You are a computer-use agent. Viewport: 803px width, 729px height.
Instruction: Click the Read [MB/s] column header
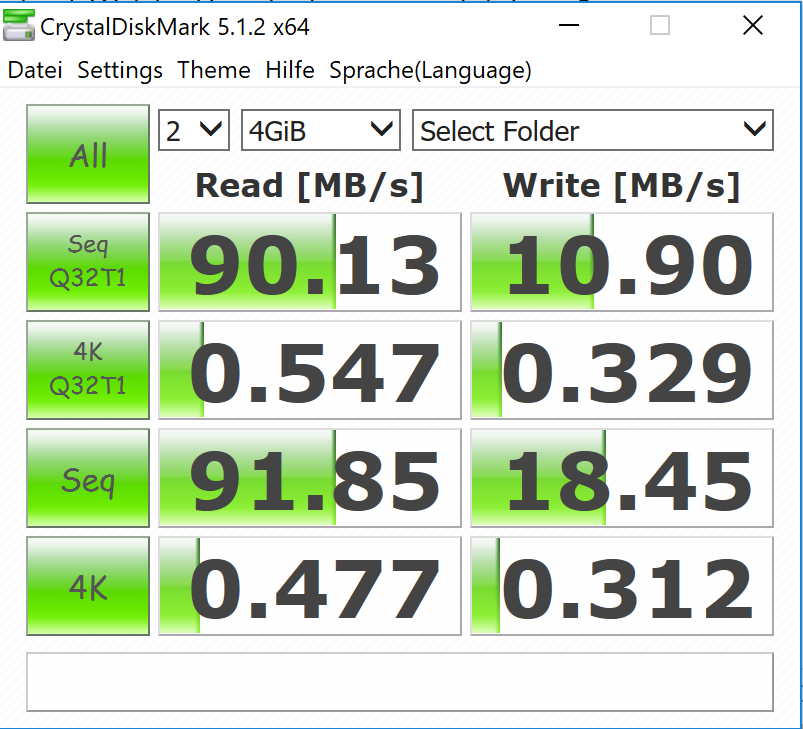[309, 186]
